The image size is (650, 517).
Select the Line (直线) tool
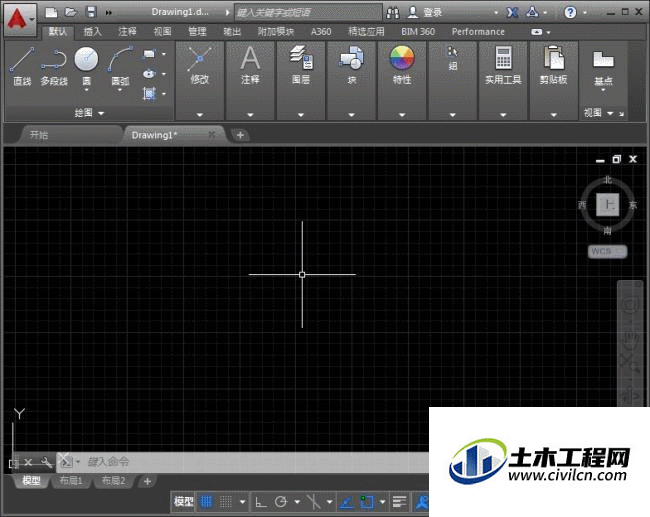(x=22, y=66)
